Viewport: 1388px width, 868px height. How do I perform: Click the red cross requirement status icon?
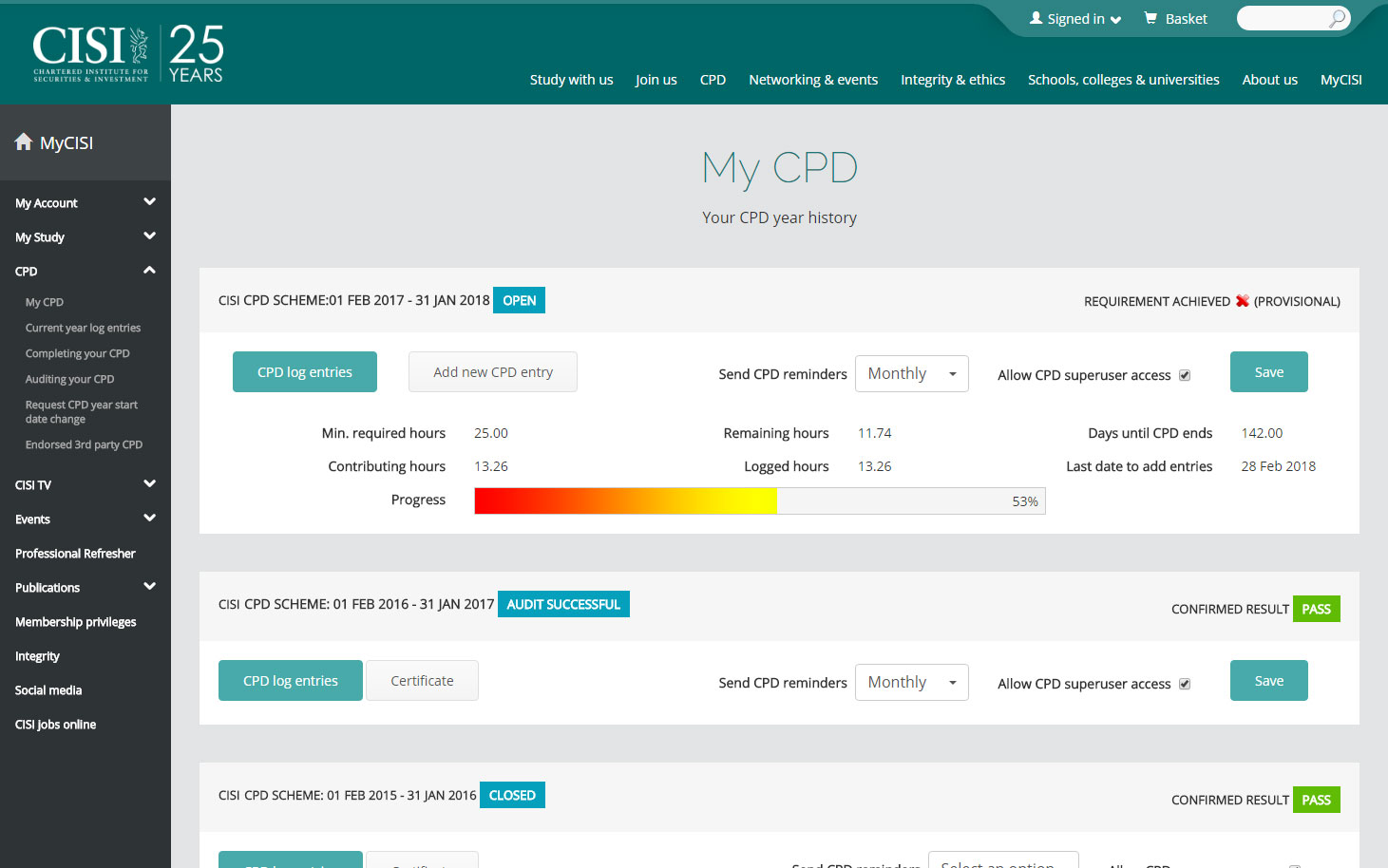pos(1242,301)
